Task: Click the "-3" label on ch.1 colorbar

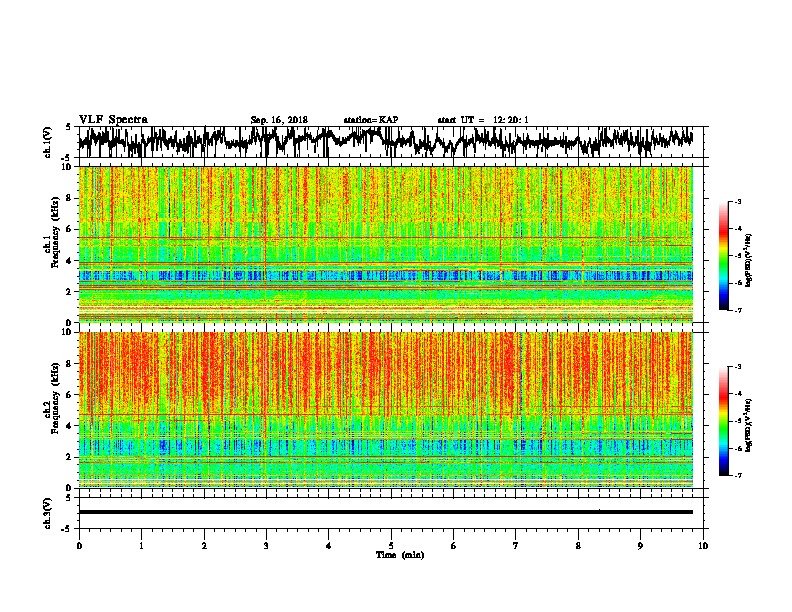Action: coord(737,201)
